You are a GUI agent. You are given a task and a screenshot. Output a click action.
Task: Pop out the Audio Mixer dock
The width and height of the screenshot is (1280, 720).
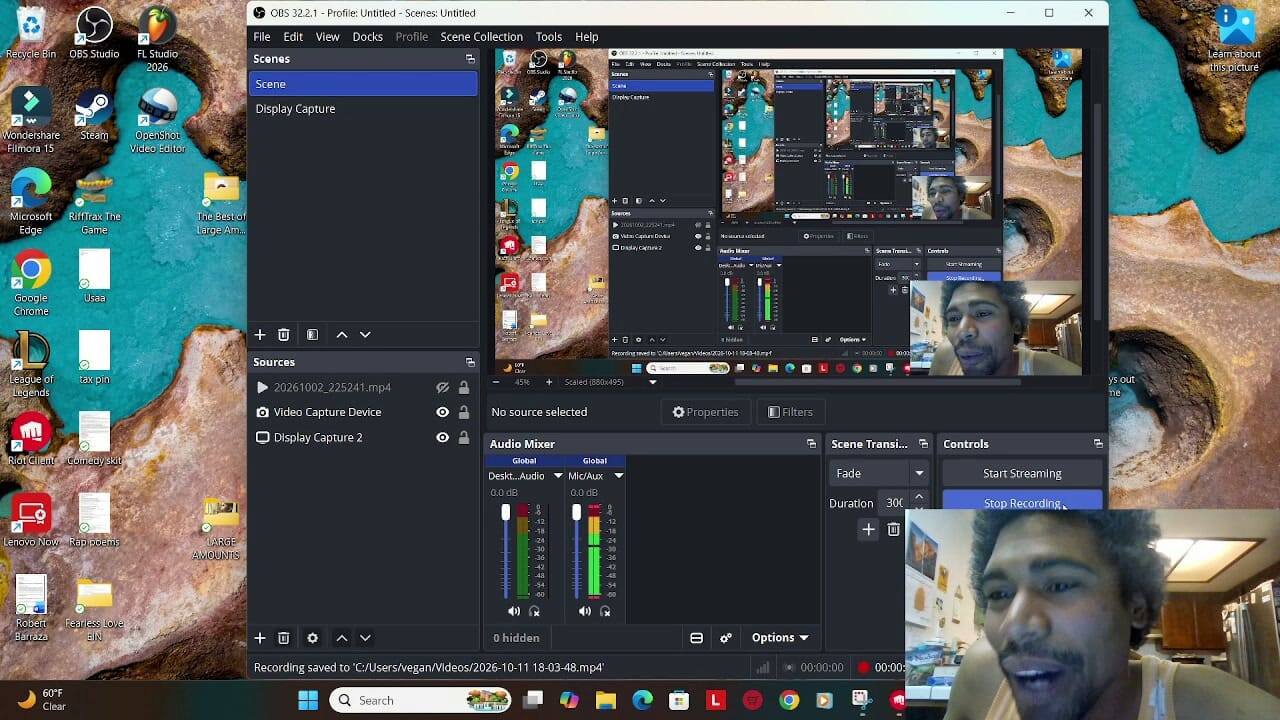coord(811,444)
